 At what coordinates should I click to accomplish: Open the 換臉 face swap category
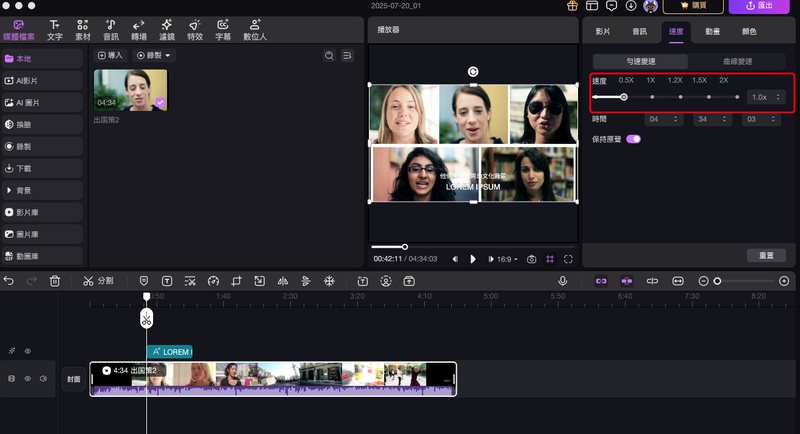click(42, 124)
